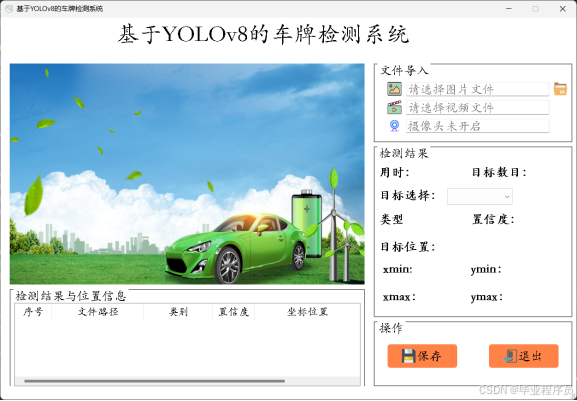Click the 类型 label
The image size is (577, 401).
(x=392, y=219)
